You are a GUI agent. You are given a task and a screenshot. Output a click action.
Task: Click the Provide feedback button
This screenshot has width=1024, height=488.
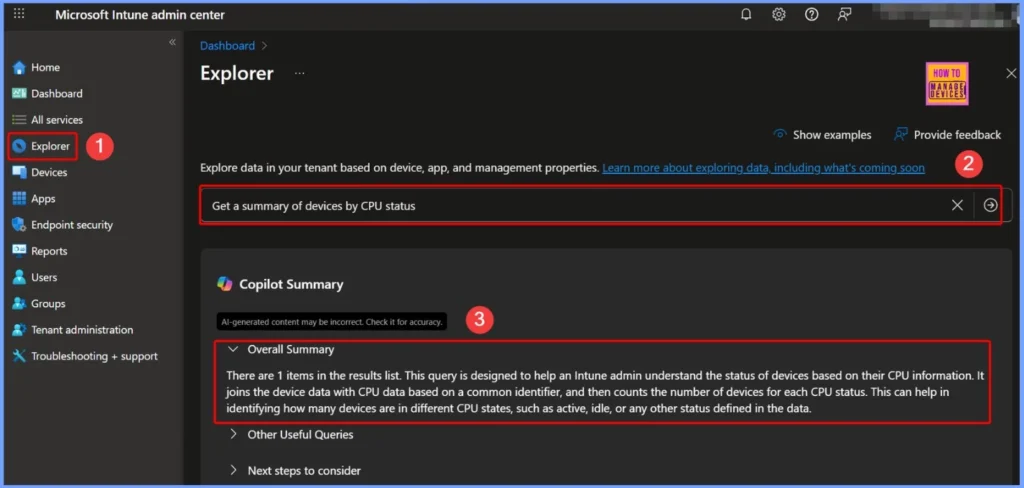(x=947, y=135)
